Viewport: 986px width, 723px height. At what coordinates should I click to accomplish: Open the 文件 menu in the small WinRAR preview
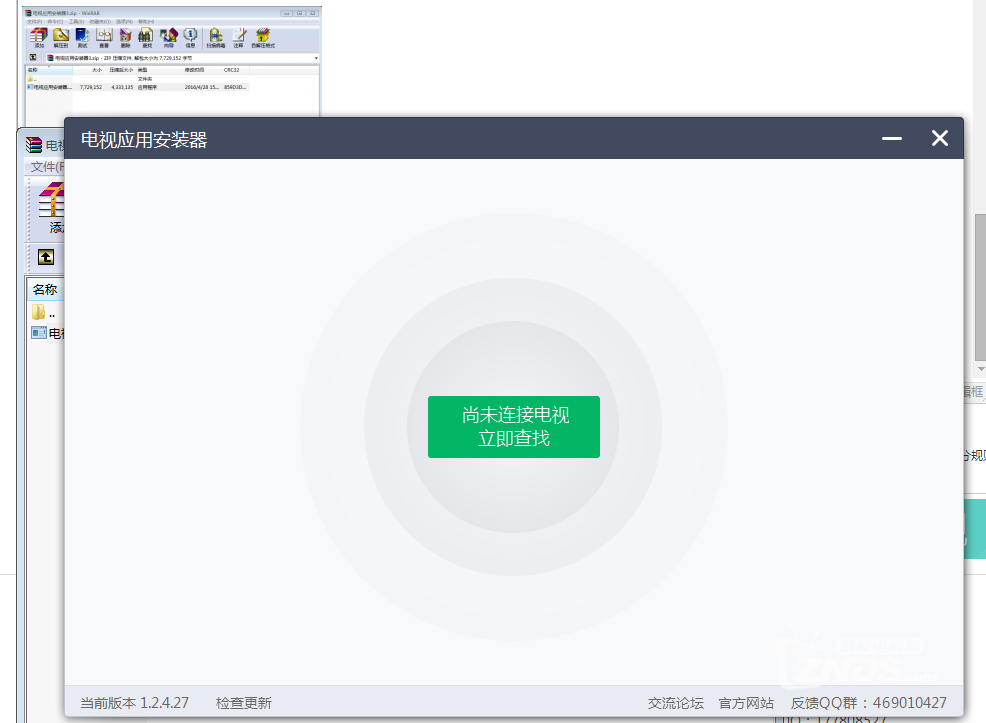[34, 21]
